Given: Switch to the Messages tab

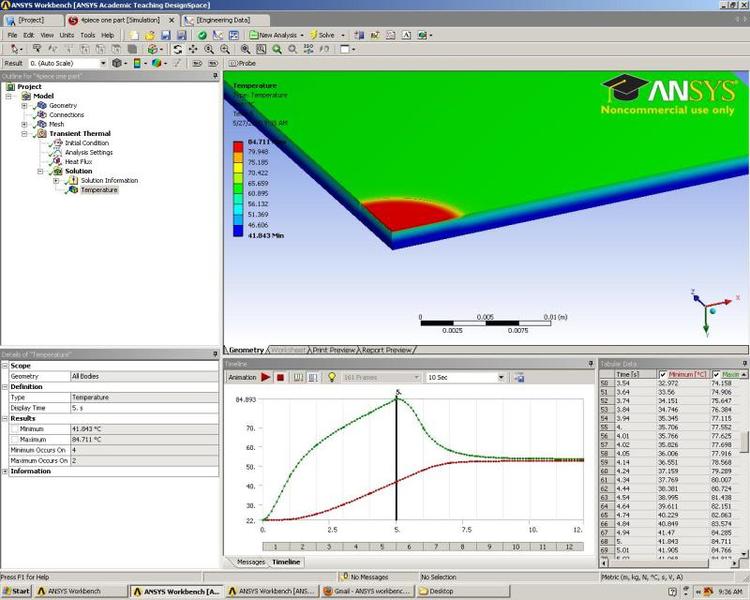Looking at the screenshot, I should tap(251, 562).
